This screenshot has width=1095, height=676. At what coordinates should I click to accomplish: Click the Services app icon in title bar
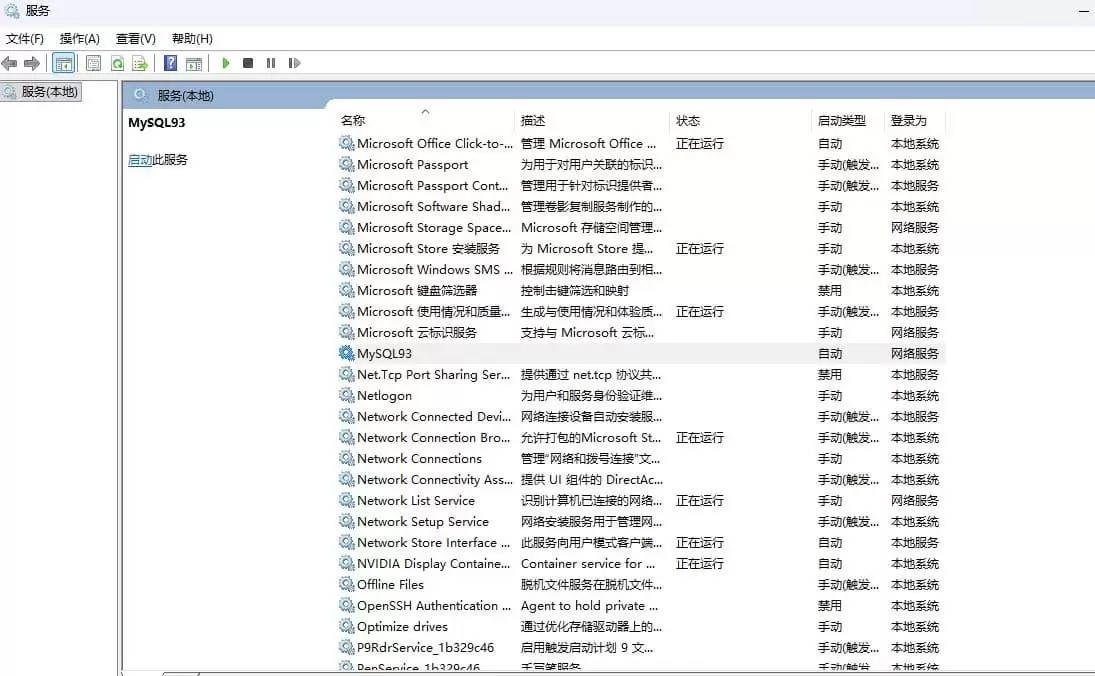[12, 10]
